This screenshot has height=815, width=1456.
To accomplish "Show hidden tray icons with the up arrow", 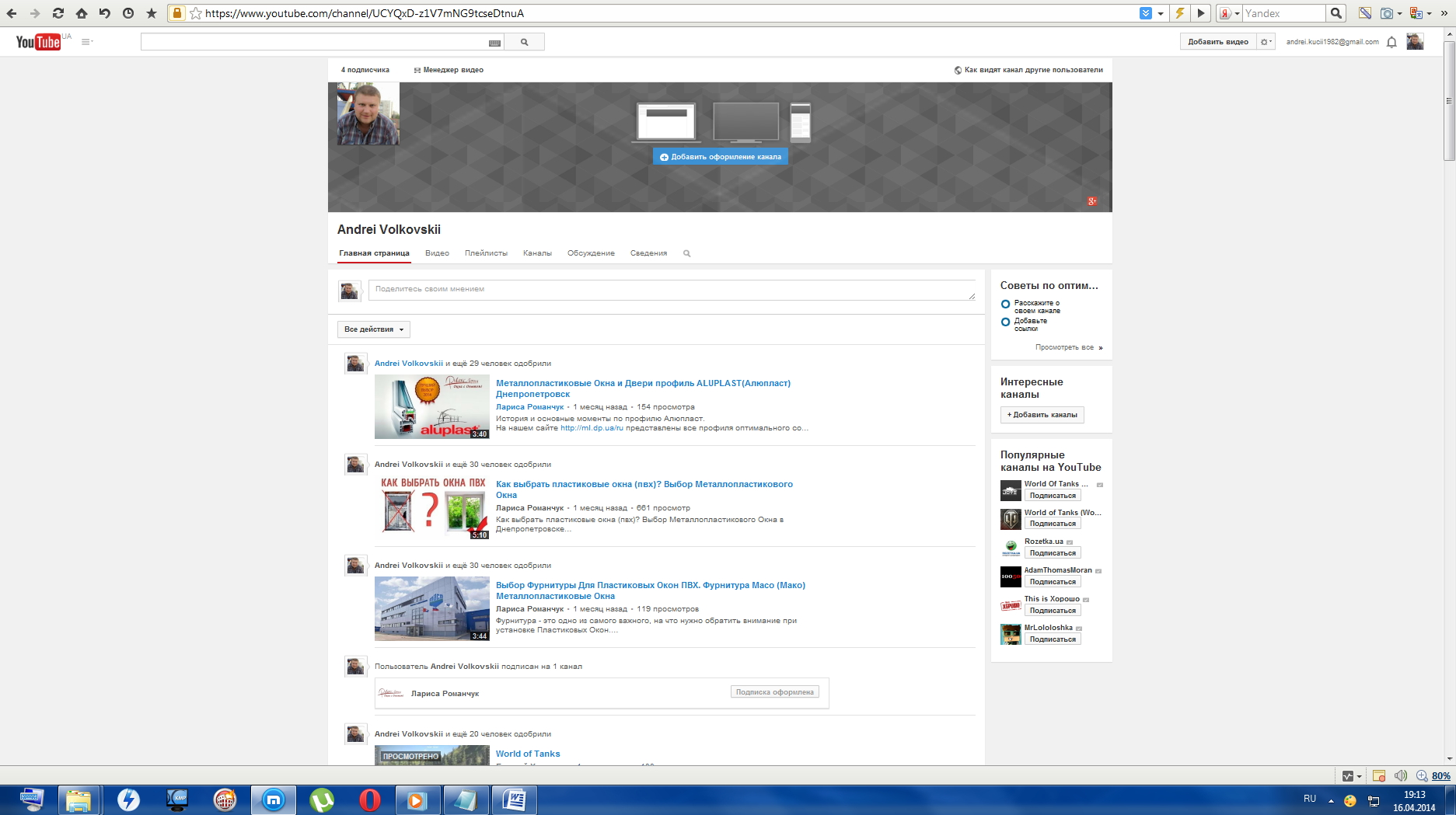I will tap(1331, 800).
